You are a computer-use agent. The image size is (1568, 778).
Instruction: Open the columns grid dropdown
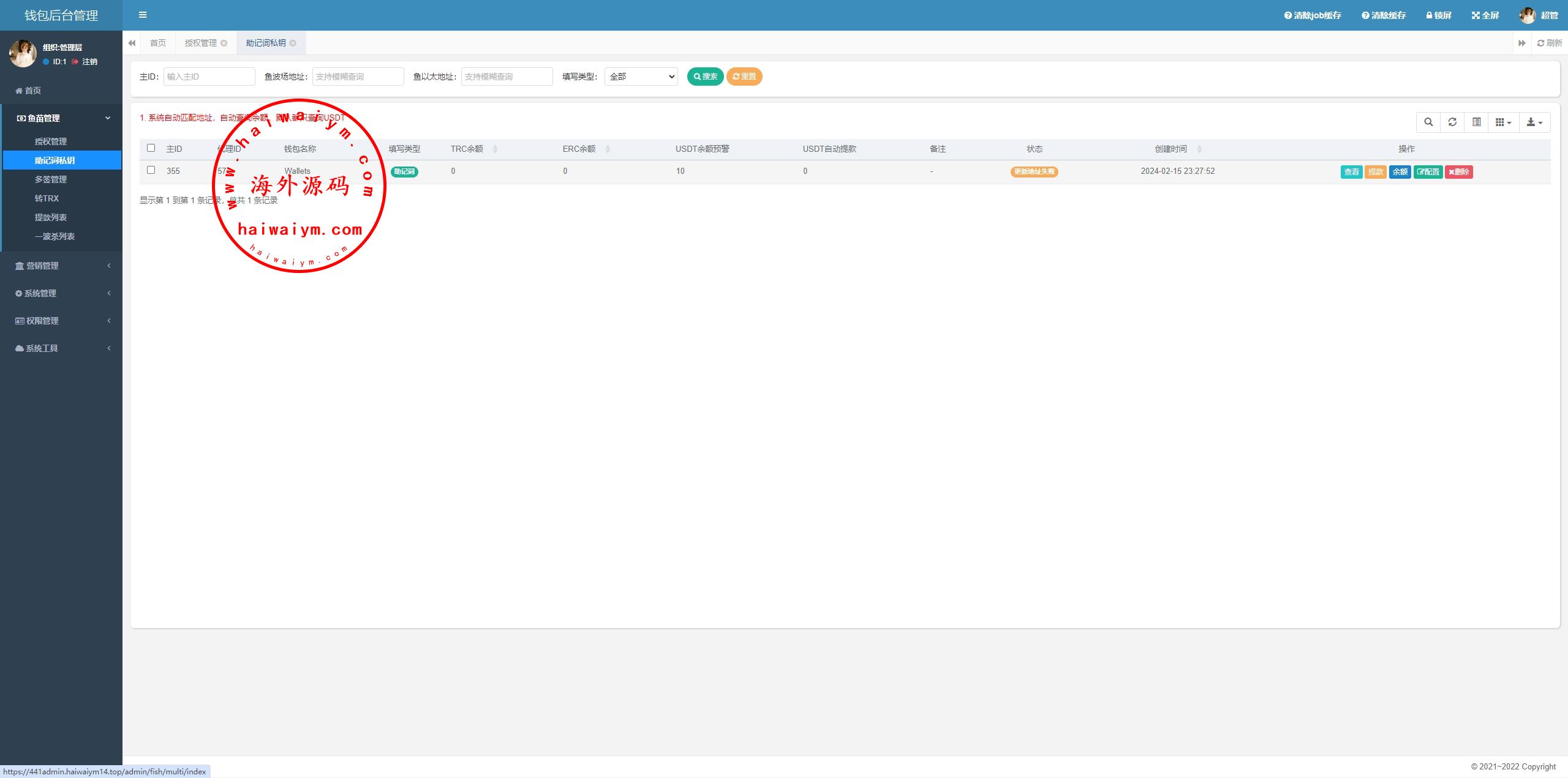click(1503, 122)
